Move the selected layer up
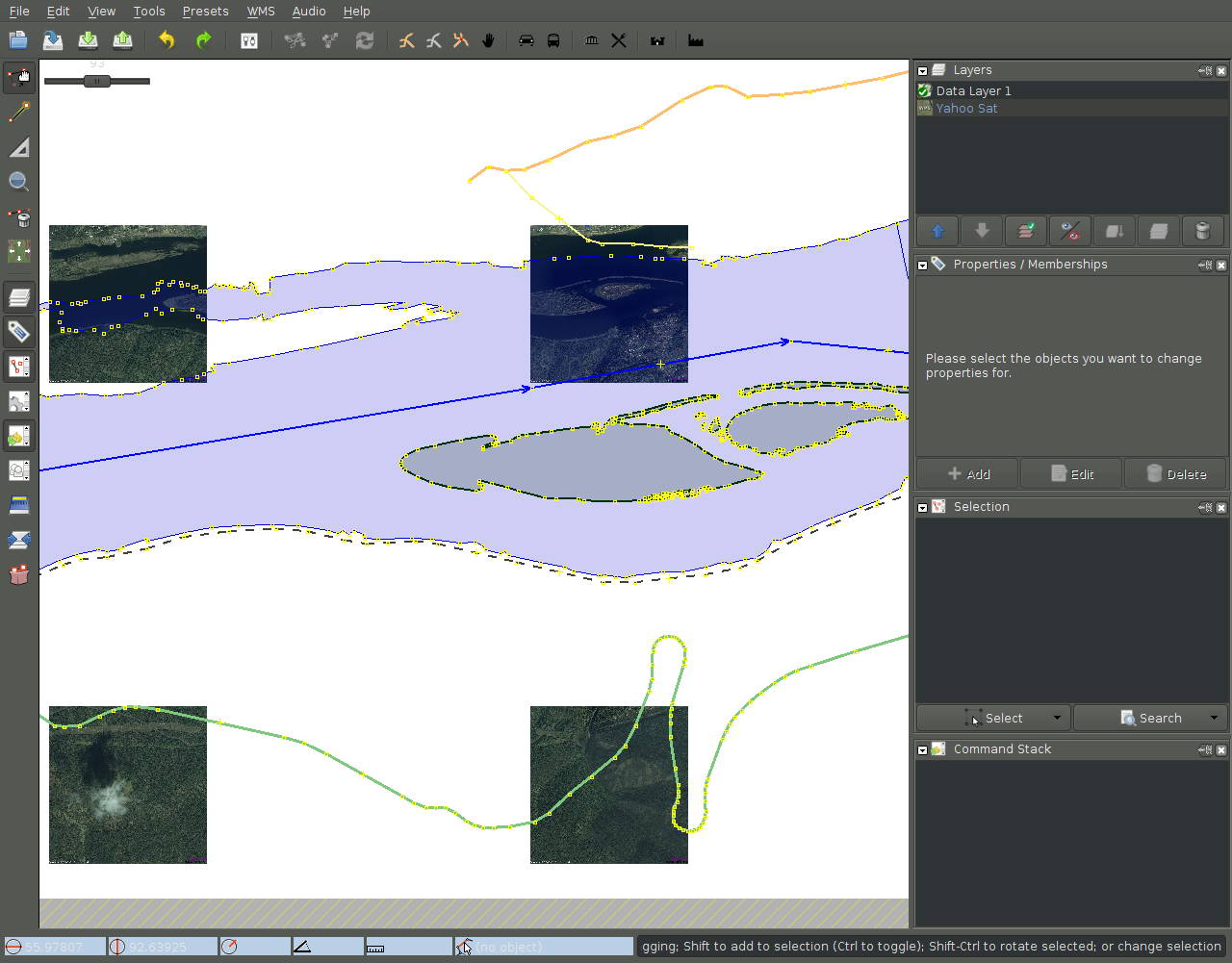This screenshot has width=1232, height=963. tap(937, 231)
